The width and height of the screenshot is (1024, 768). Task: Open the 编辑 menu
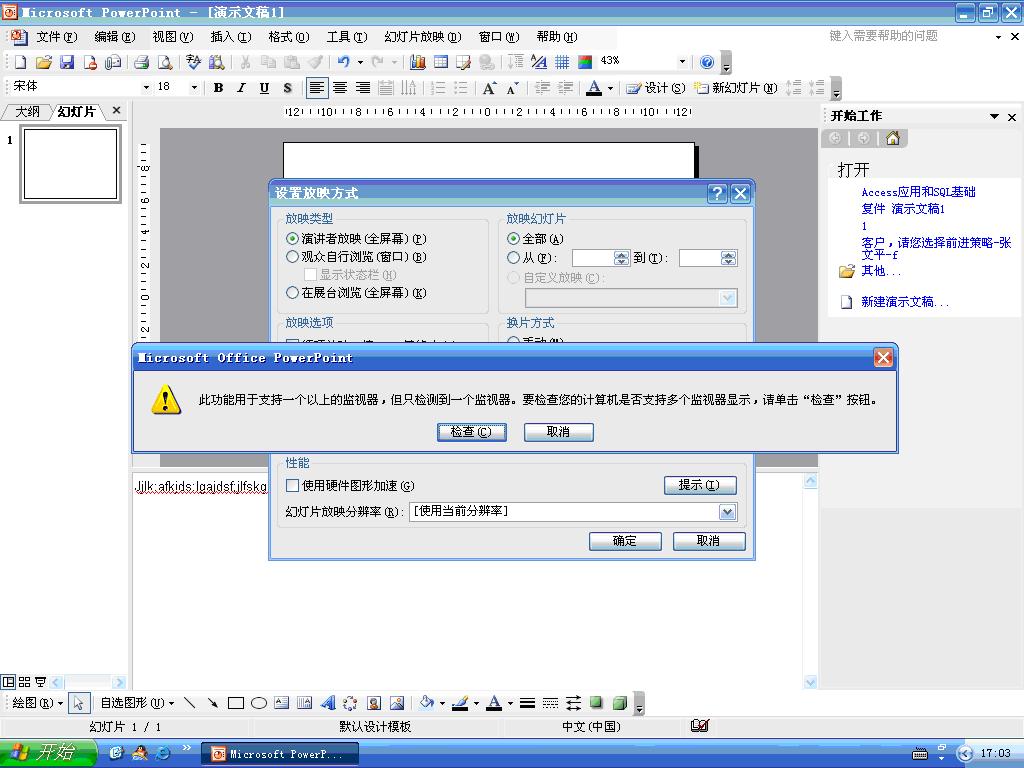(114, 37)
